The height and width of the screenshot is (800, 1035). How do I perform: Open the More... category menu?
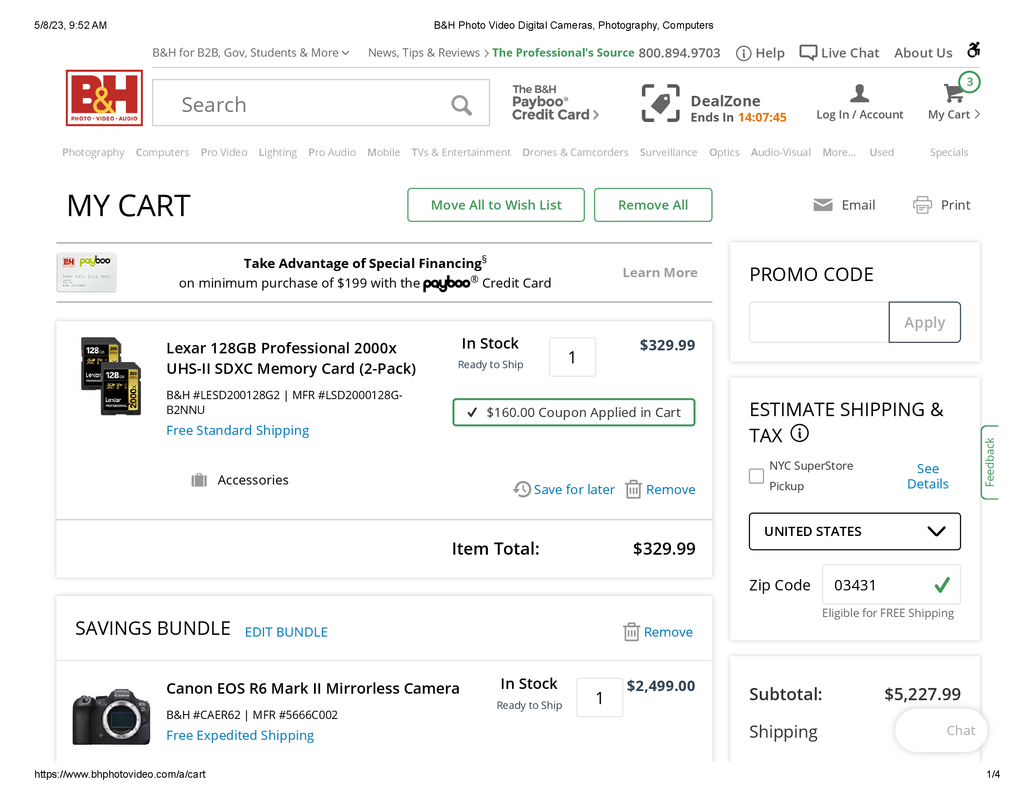(x=839, y=152)
